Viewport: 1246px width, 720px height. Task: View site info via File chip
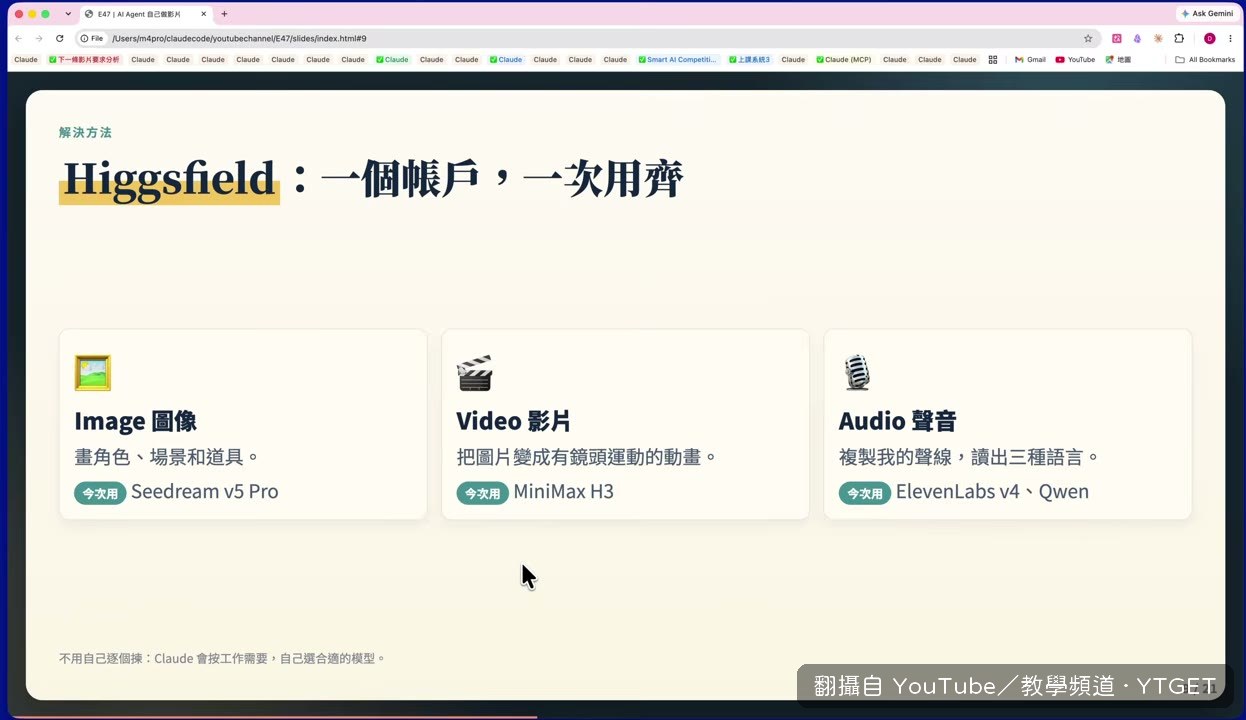pyautogui.click(x=92, y=38)
